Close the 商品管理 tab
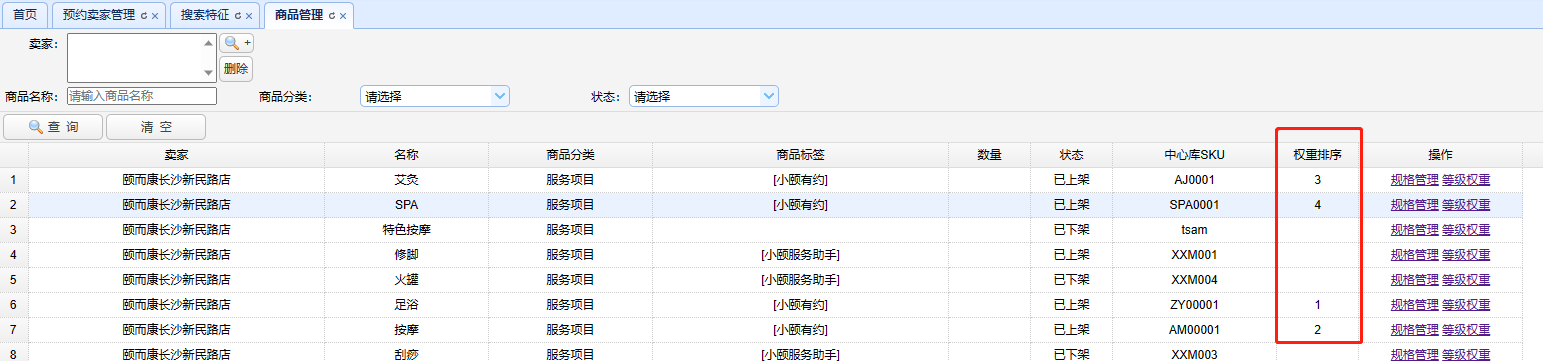The height and width of the screenshot is (361, 1543). click(x=343, y=16)
